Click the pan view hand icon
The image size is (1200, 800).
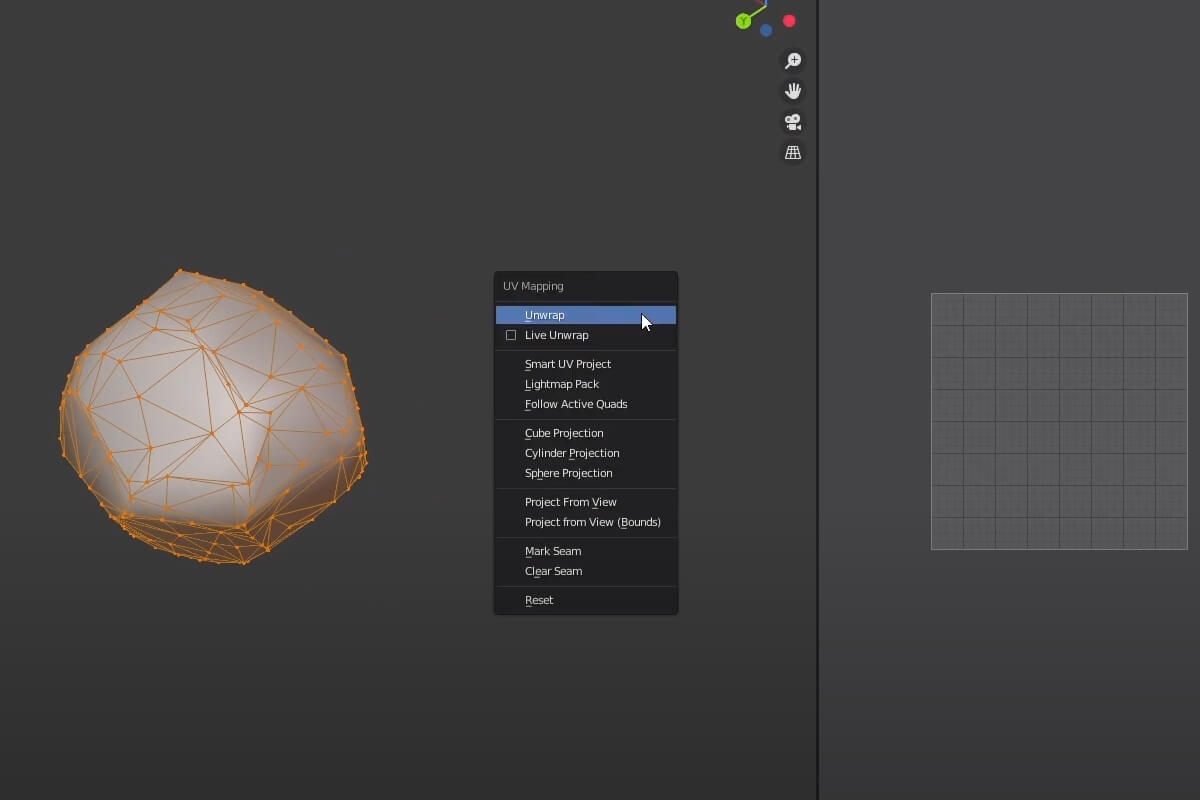(x=792, y=91)
